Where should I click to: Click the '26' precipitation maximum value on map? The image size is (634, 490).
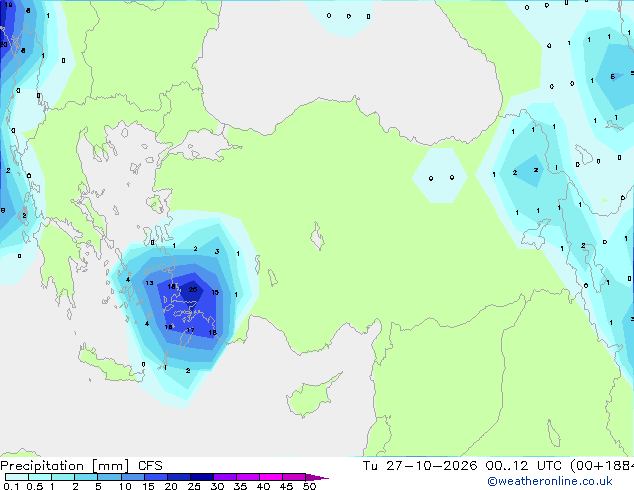pos(193,289)
